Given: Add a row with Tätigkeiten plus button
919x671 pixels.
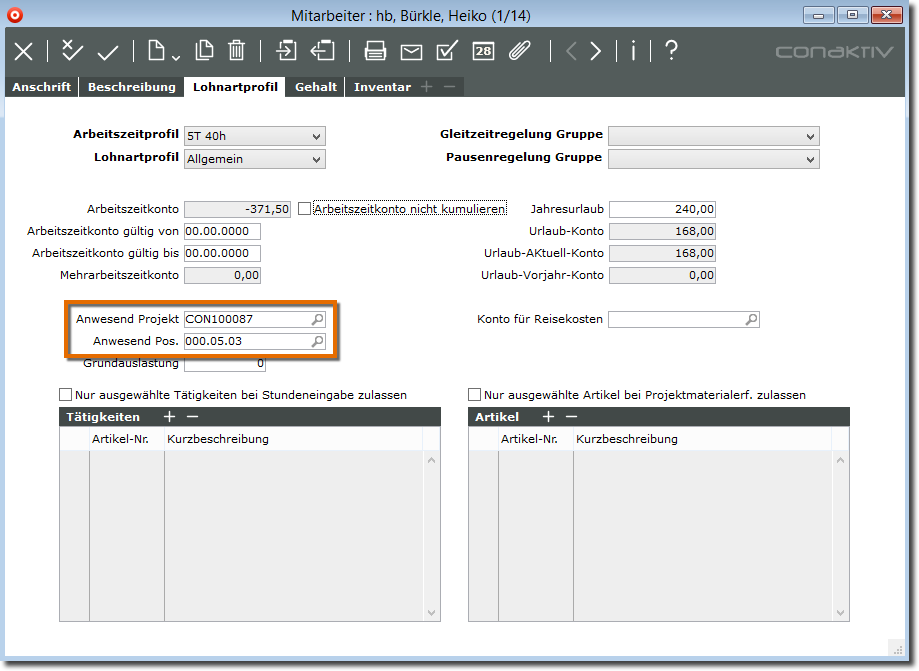Looking at the screenshot, I should coord(169,417).
